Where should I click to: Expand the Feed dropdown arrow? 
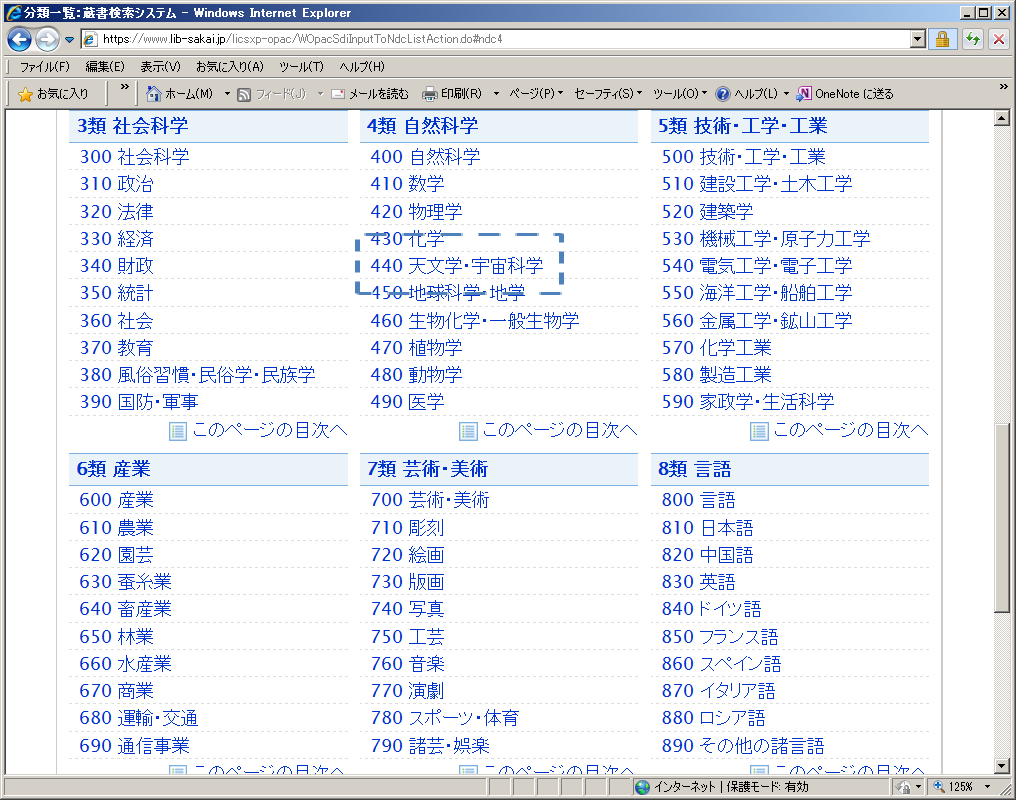pyautogui.click(x=320, y=94)
